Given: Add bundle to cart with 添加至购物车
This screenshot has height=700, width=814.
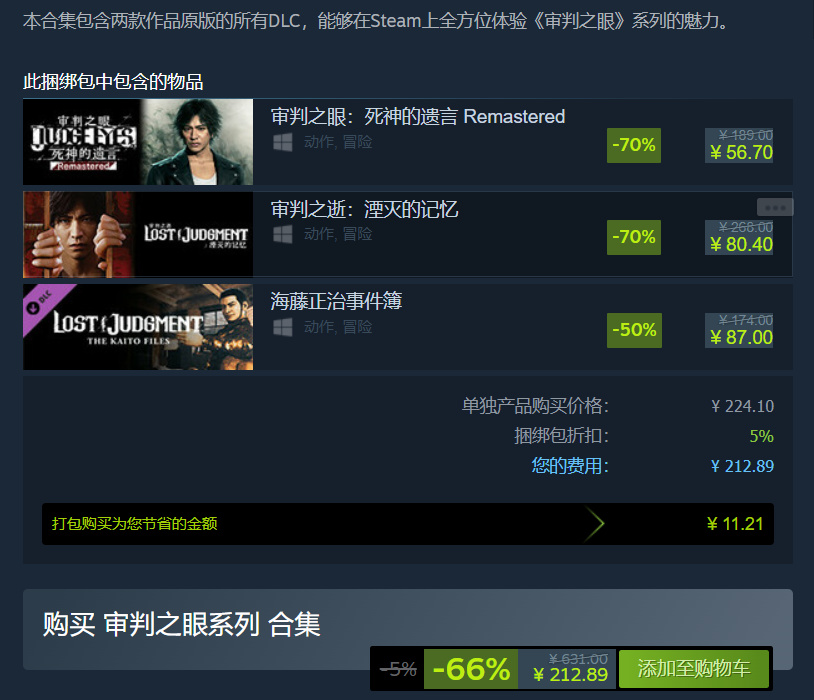Looking at the screenshot, I should tap(694, 668).
